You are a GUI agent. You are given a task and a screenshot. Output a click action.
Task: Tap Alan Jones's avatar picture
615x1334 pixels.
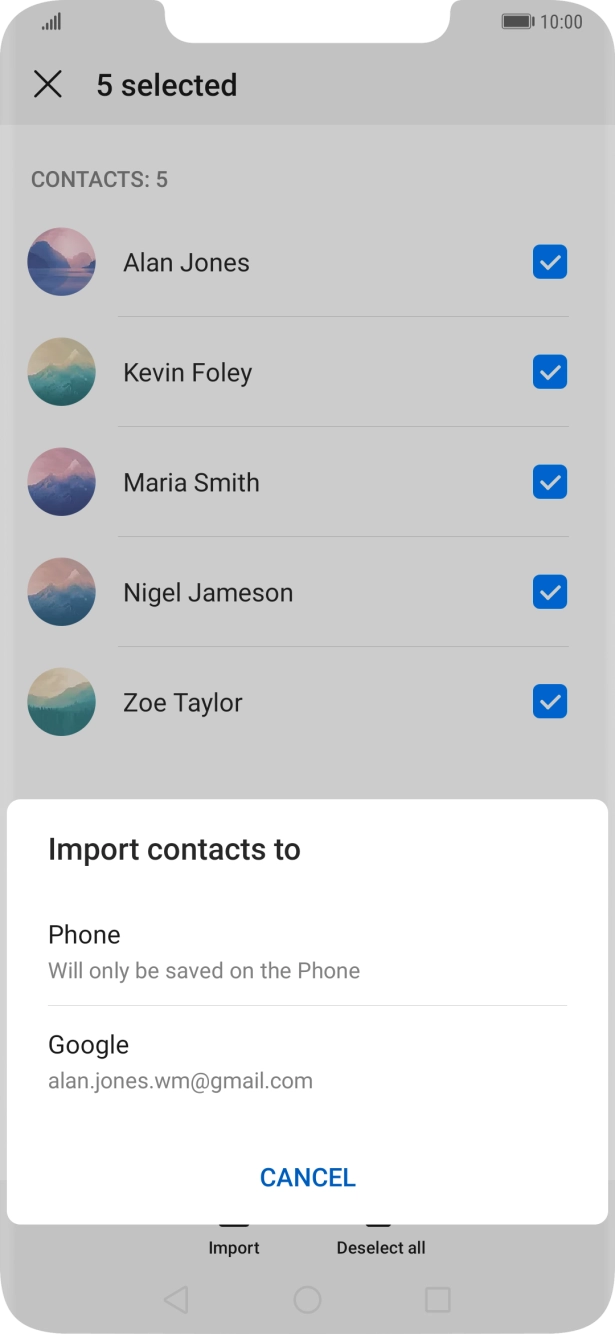tap(61, 262)
